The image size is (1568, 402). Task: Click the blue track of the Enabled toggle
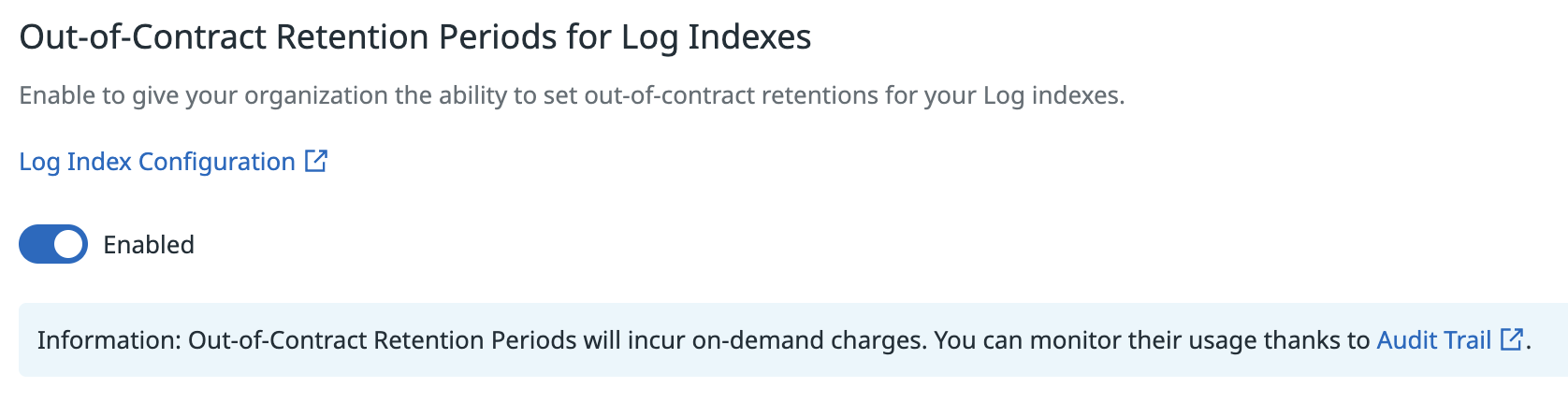click(x=36, y=244)
